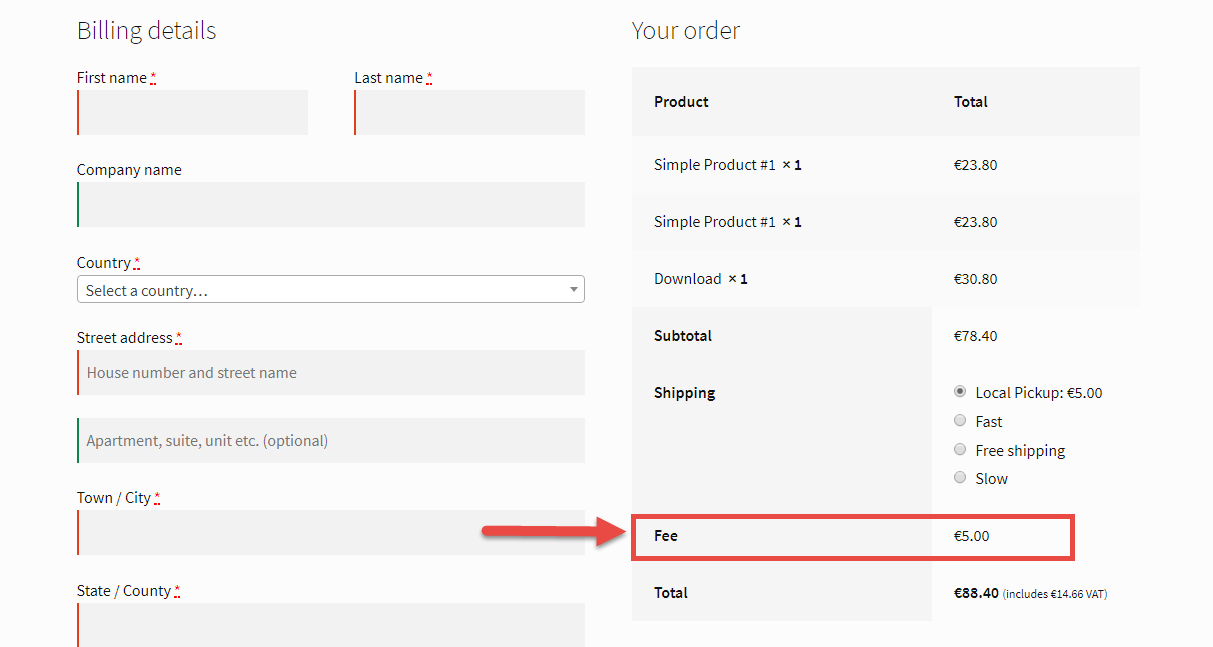The height and width of the screenshot is (647, 1213).
Task: Click the Subtotal row label
Action: click(683, 336)
